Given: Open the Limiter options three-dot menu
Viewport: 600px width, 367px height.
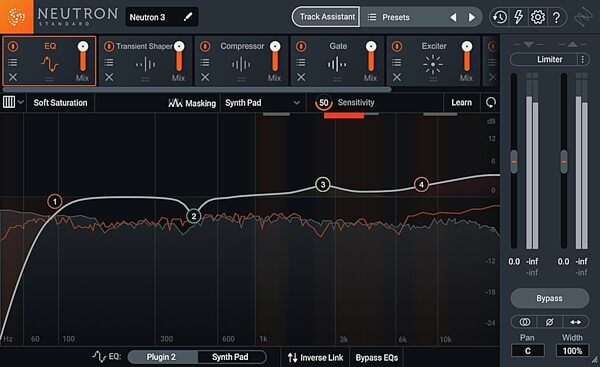Looking at the screenshot, I should click(x=583, y=59).
